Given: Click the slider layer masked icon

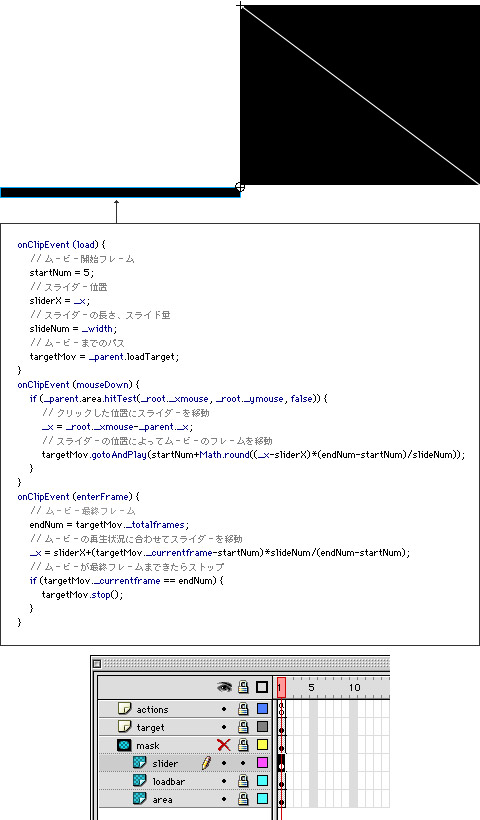Looking at the screenshot, I should [140, 763].
